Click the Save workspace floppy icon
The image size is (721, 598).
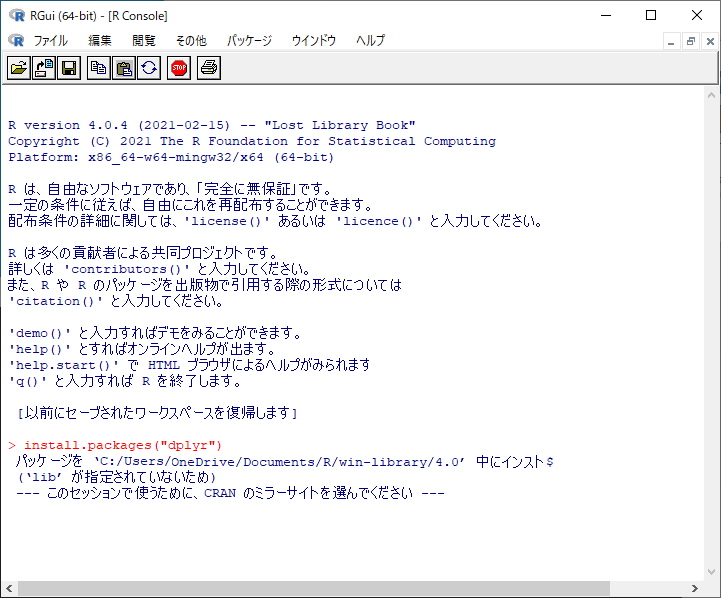pyautogui.click(x=69, y=68)
